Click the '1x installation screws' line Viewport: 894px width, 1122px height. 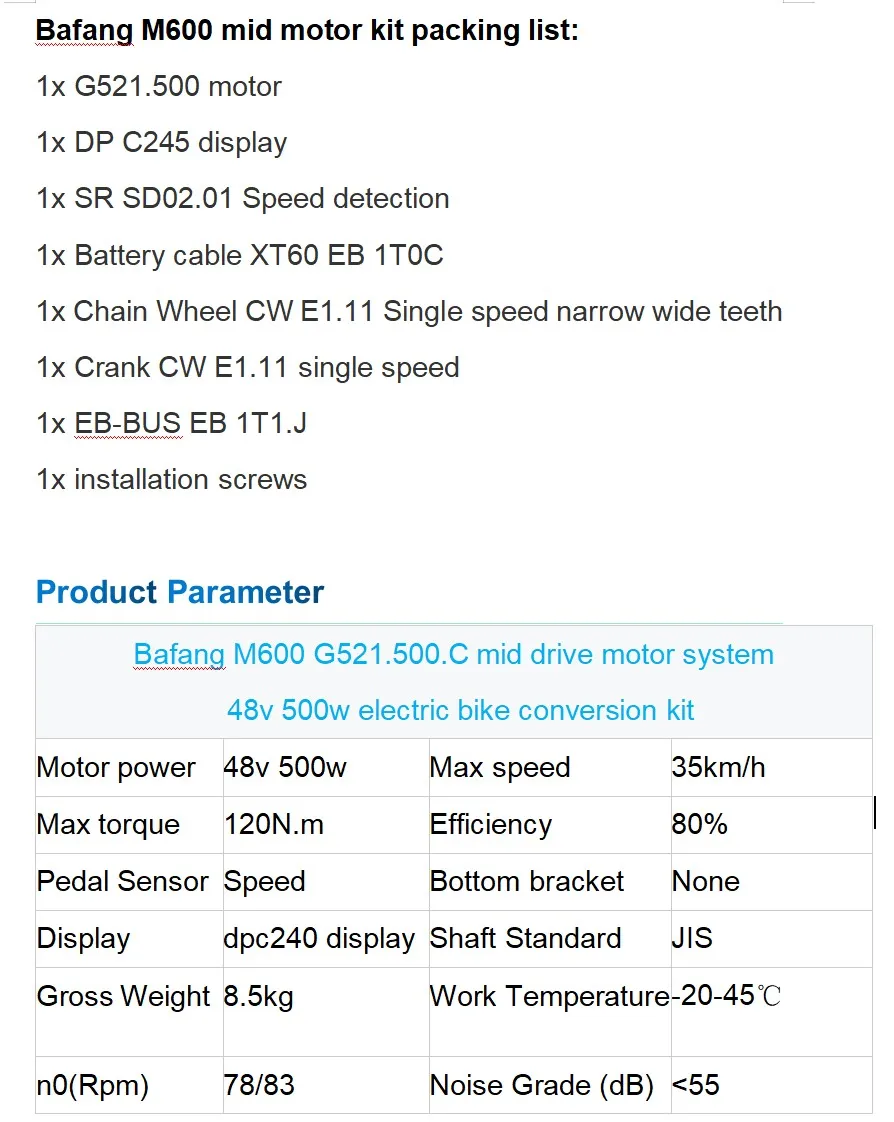coord(172,479)
